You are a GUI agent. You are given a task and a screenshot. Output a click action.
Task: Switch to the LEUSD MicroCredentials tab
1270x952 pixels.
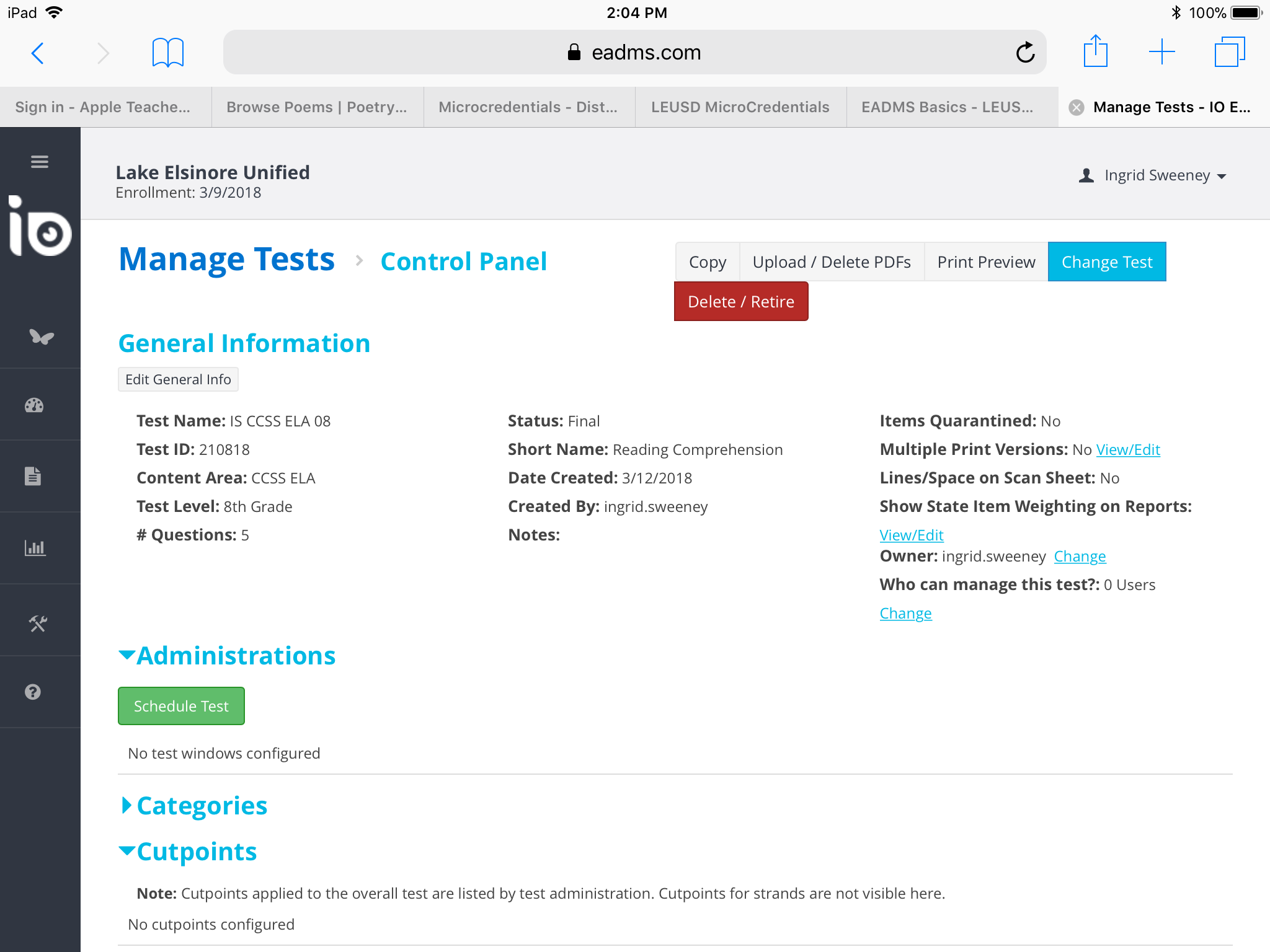point(740,107)
